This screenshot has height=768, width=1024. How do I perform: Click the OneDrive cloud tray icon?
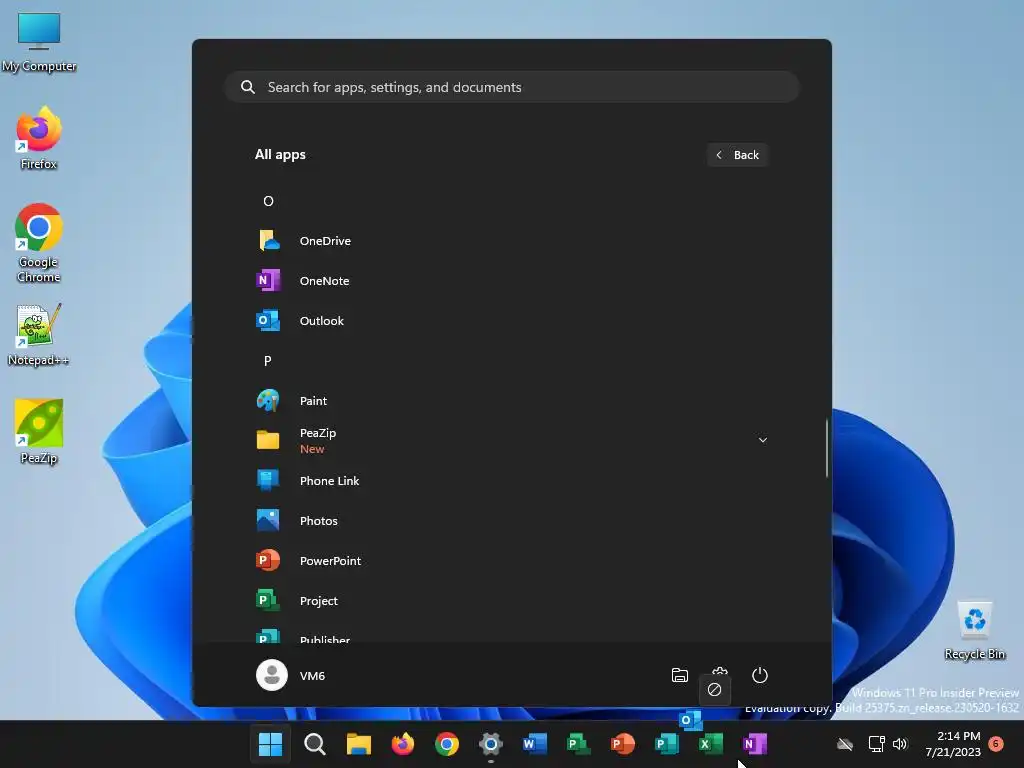845,744
